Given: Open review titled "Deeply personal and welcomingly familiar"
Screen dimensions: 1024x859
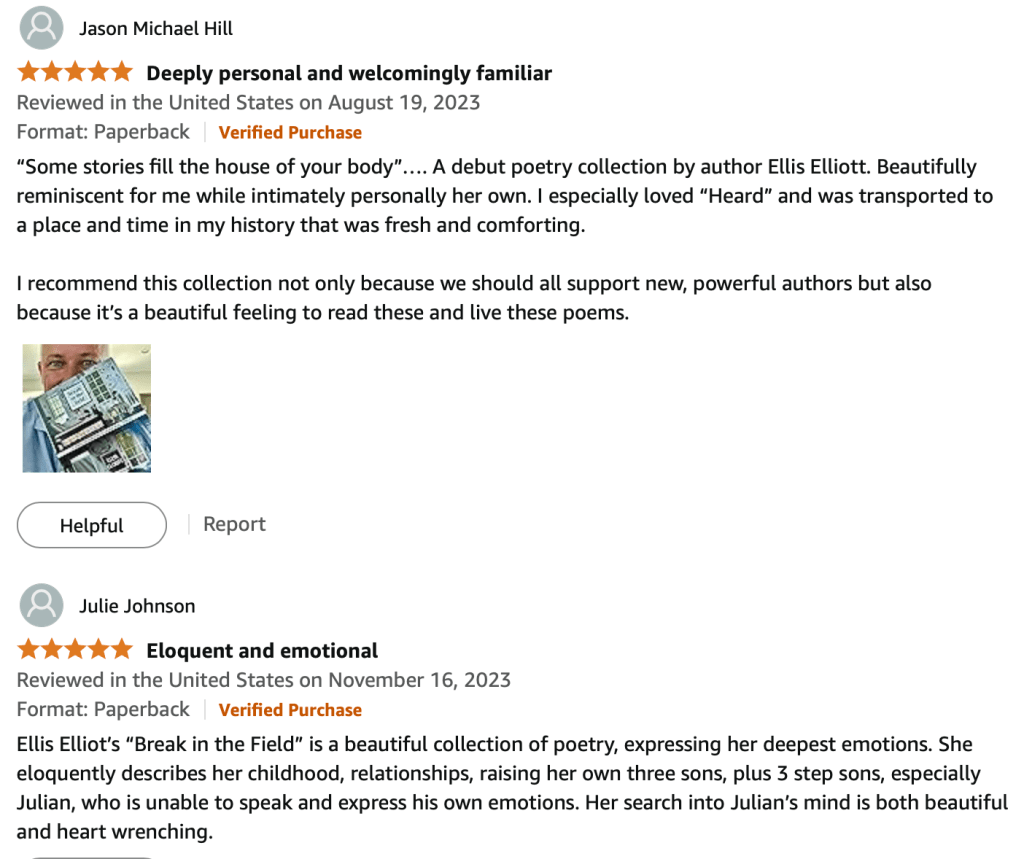Looking at the screenshot, I should pyautogui.click(x=349, y=73).
